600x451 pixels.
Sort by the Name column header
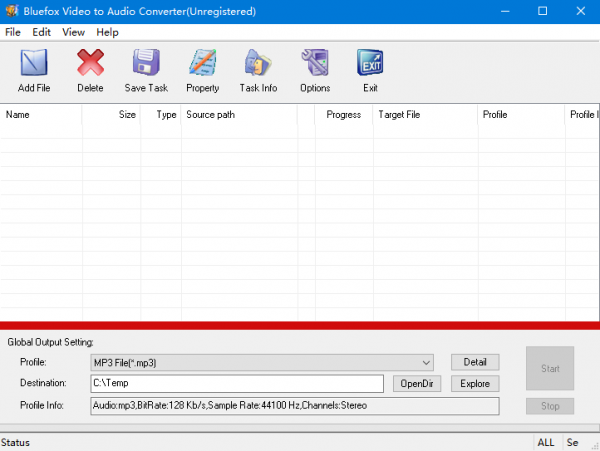[41, 114]
